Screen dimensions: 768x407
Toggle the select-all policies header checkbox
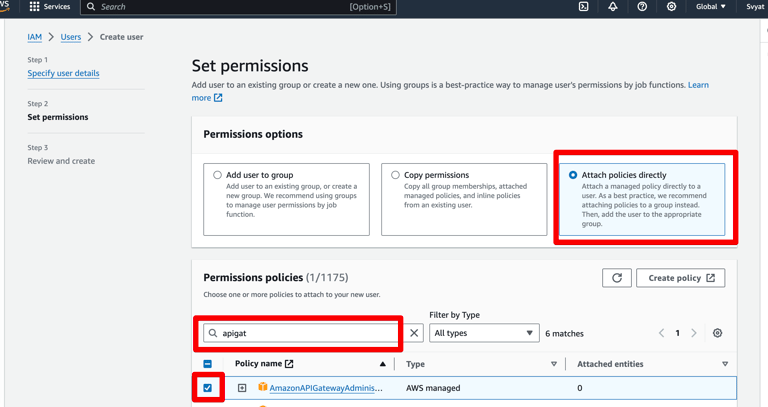pos(208,364)
